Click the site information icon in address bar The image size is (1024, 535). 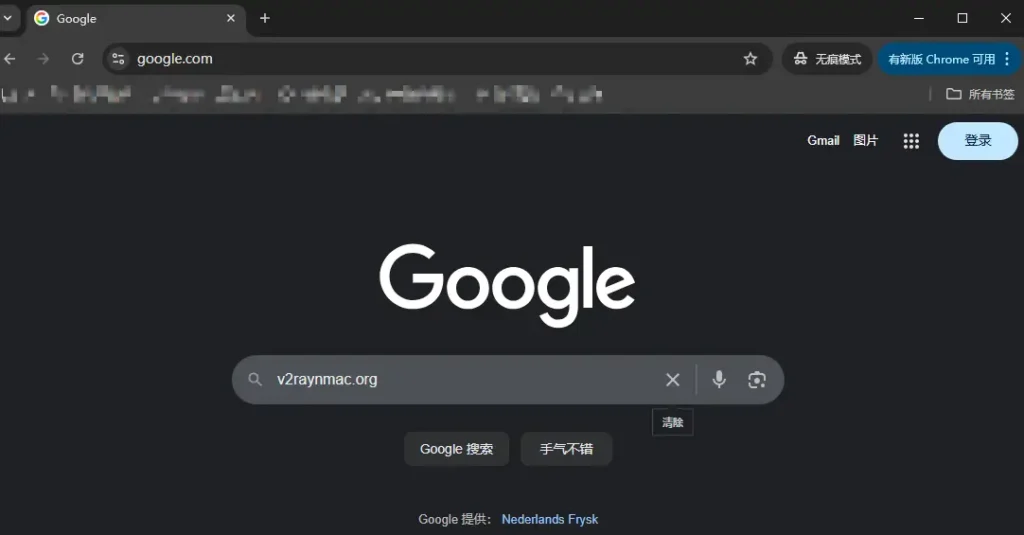pos(119,59)
